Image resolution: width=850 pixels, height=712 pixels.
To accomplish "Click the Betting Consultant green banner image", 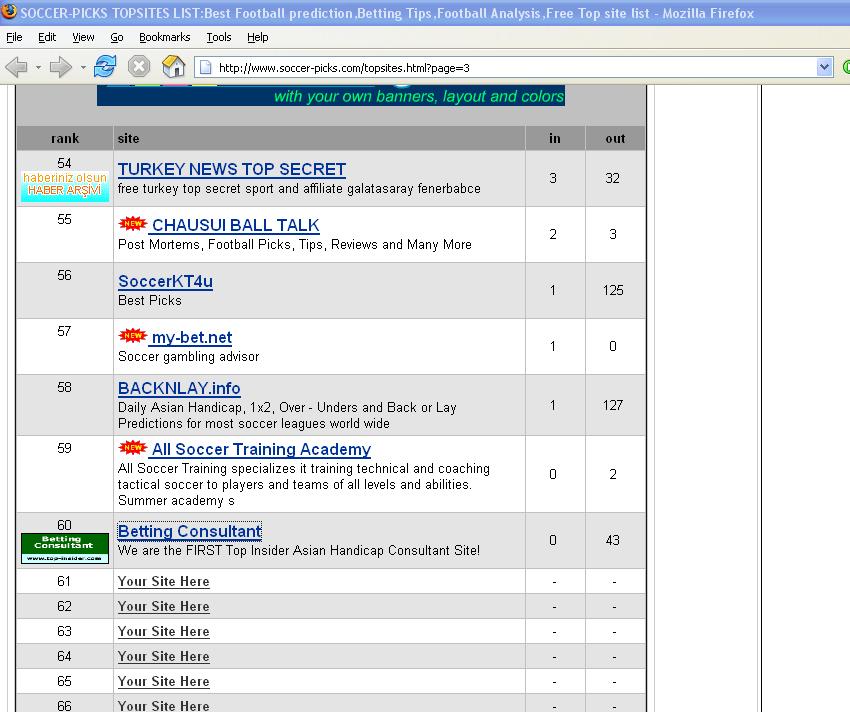I will point(64,548).
